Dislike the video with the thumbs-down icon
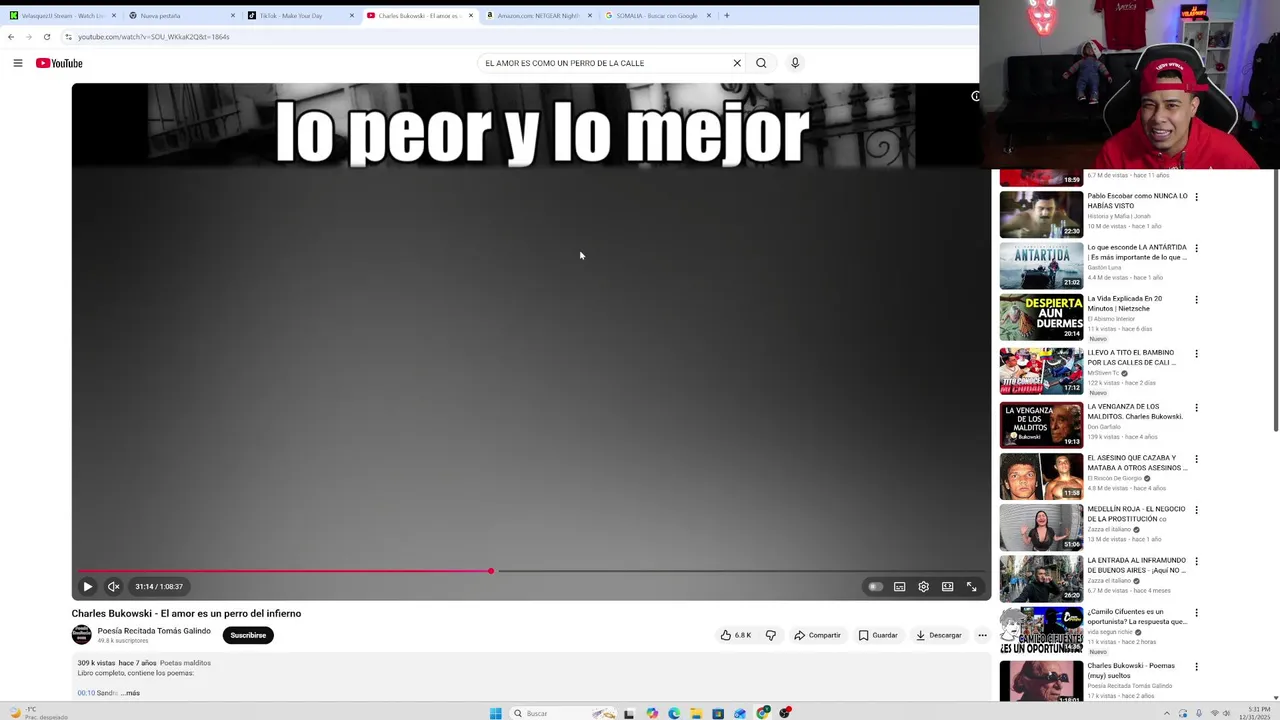 770,635
